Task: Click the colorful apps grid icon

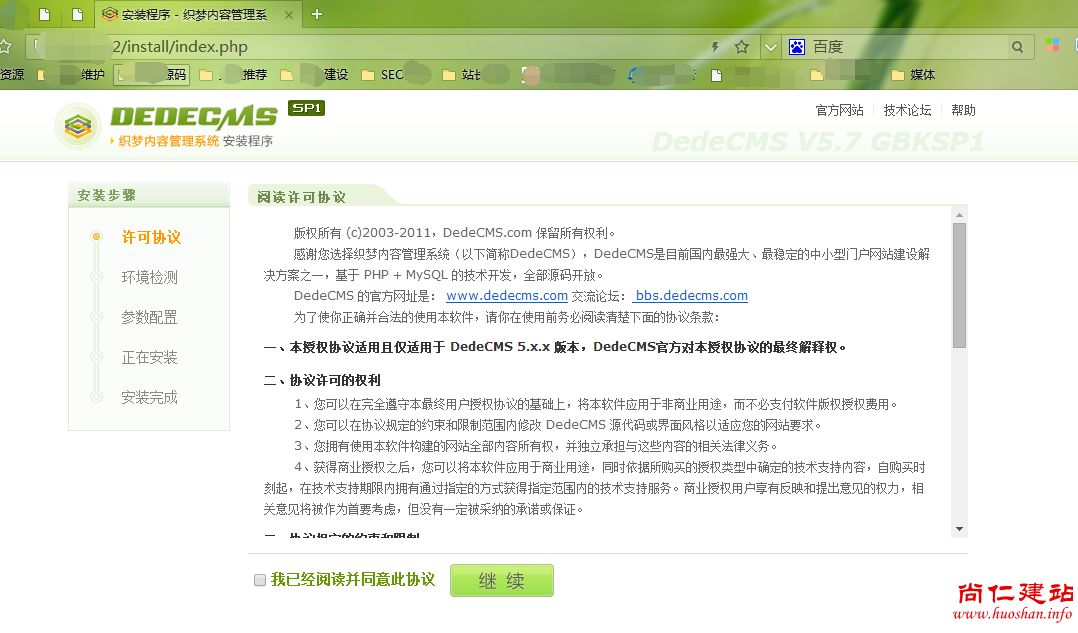Action: click(x=1052, y=46)
